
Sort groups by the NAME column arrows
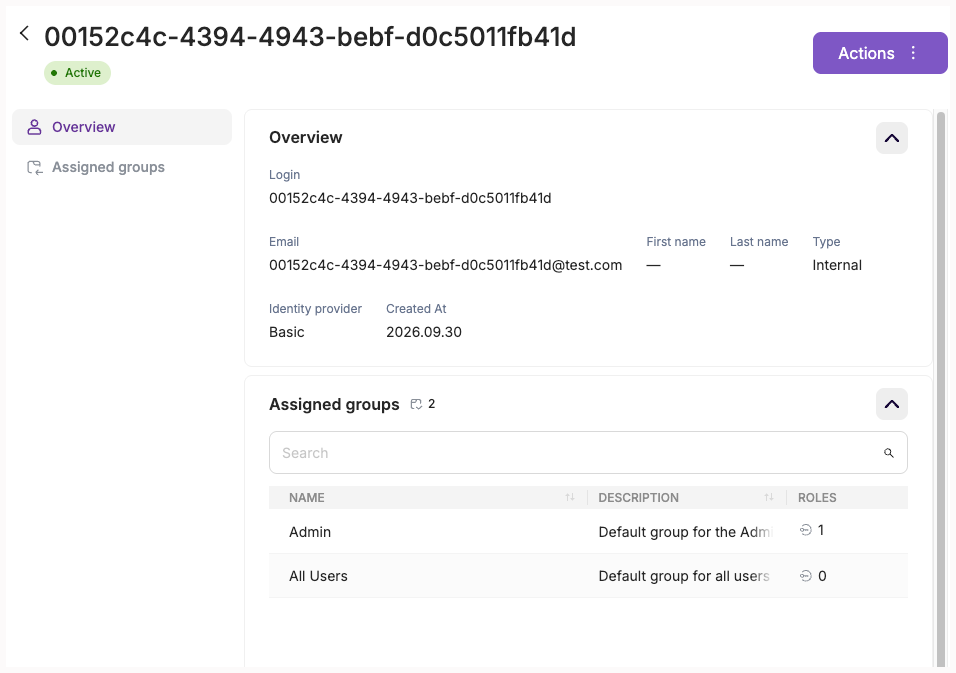tap(569, 497)
